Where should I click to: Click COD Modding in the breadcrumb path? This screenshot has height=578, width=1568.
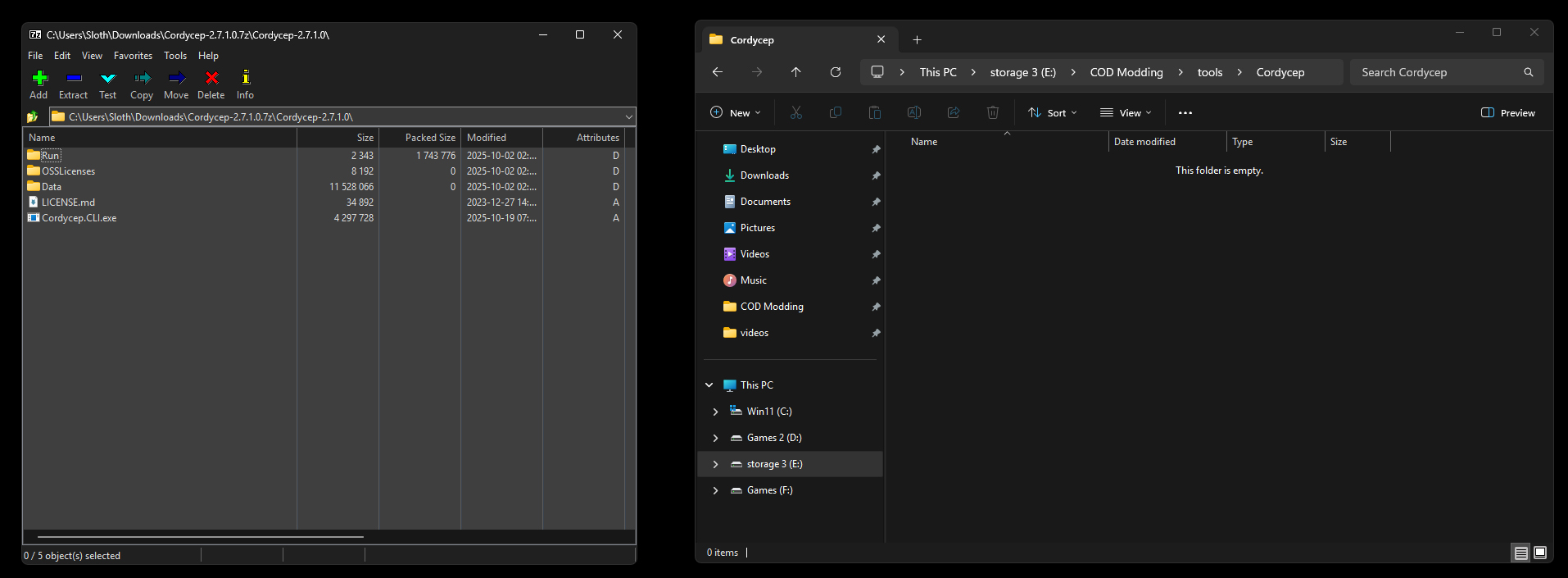[1126, 72]
